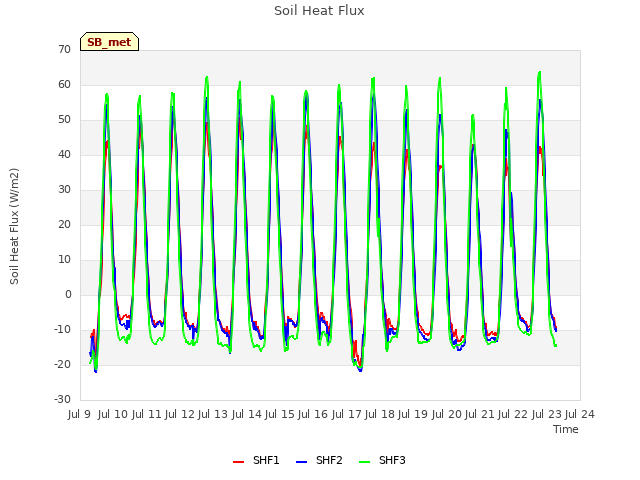Click the green SHF3 legend swatch
Screen dimensions: 640x480
click(x=364, y=461)
